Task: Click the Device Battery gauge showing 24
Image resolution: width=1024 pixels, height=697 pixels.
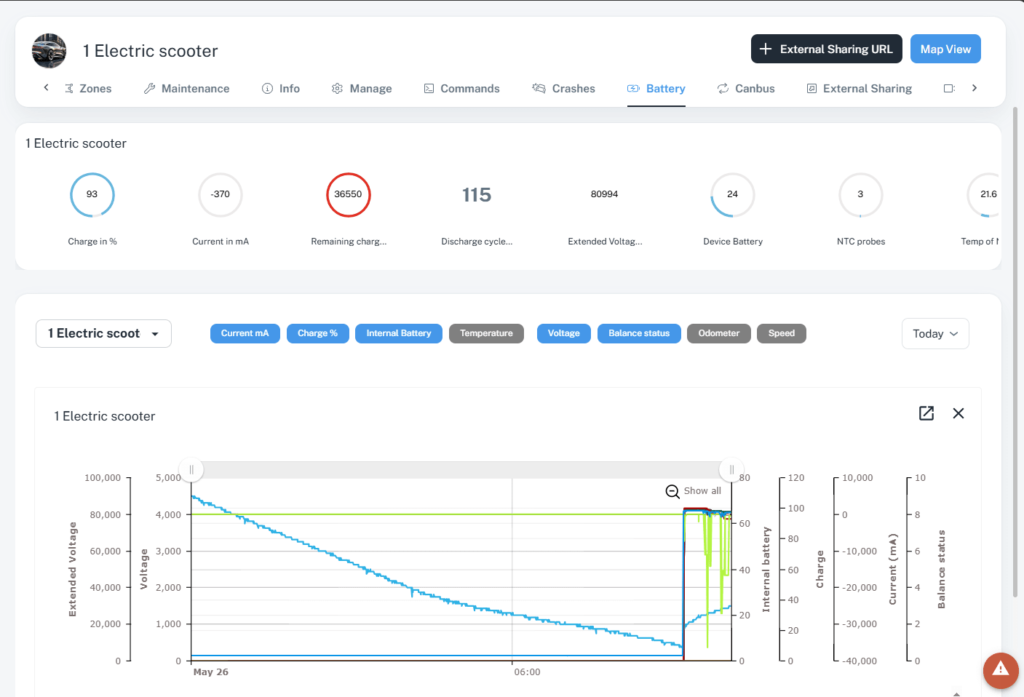Action: click(732, 195)
